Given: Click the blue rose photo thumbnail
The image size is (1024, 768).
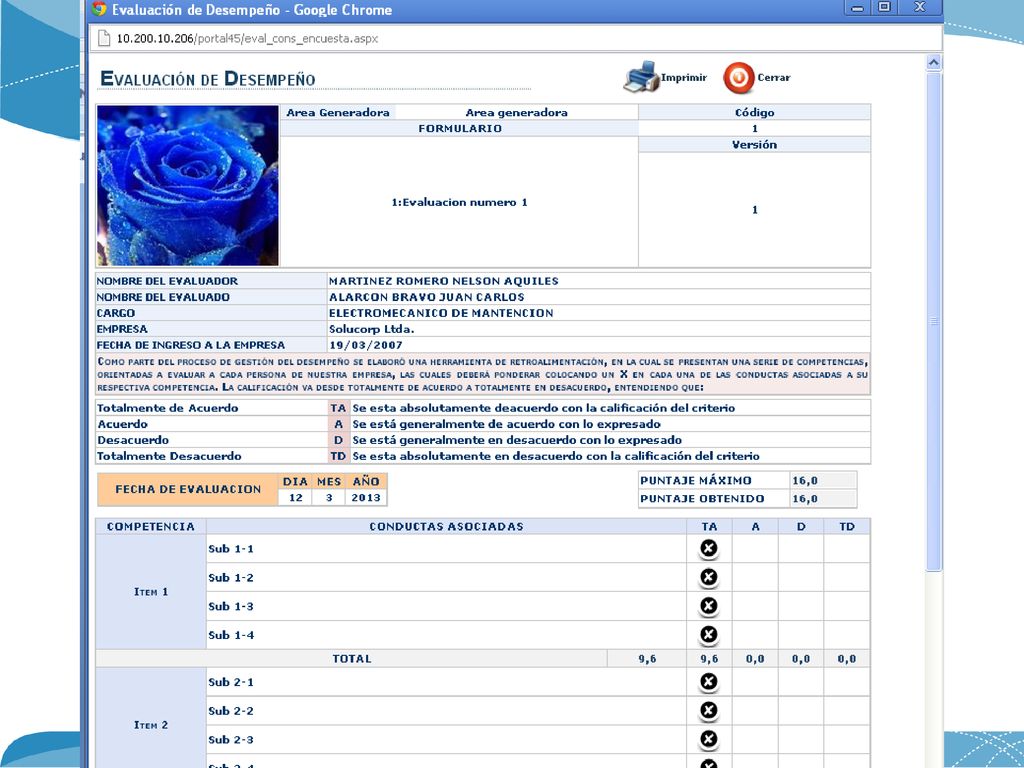Looking at the screenshot, I should pos(188,185).
